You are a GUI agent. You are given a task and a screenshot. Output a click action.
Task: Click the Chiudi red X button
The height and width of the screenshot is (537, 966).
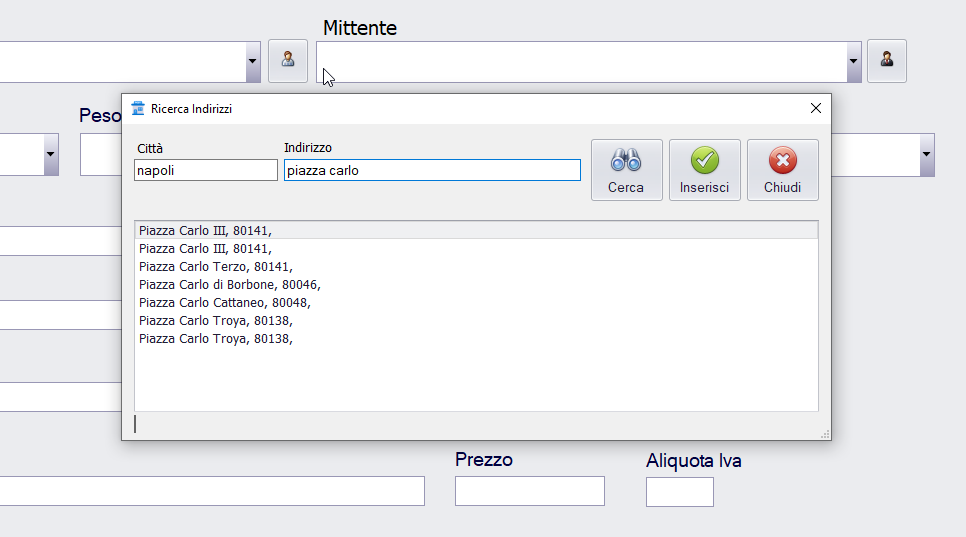[782, 170]
